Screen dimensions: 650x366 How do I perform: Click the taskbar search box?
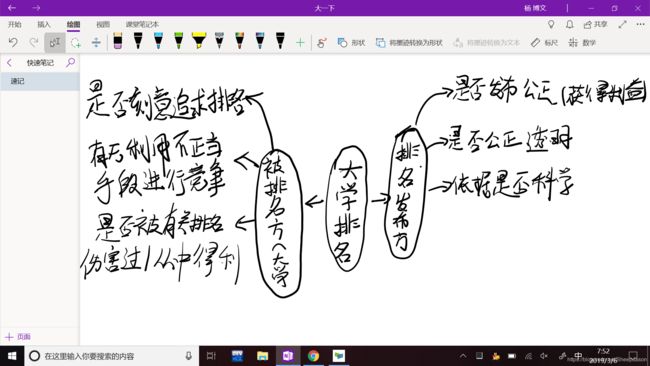pyautogui.click(x=112, y=356)
